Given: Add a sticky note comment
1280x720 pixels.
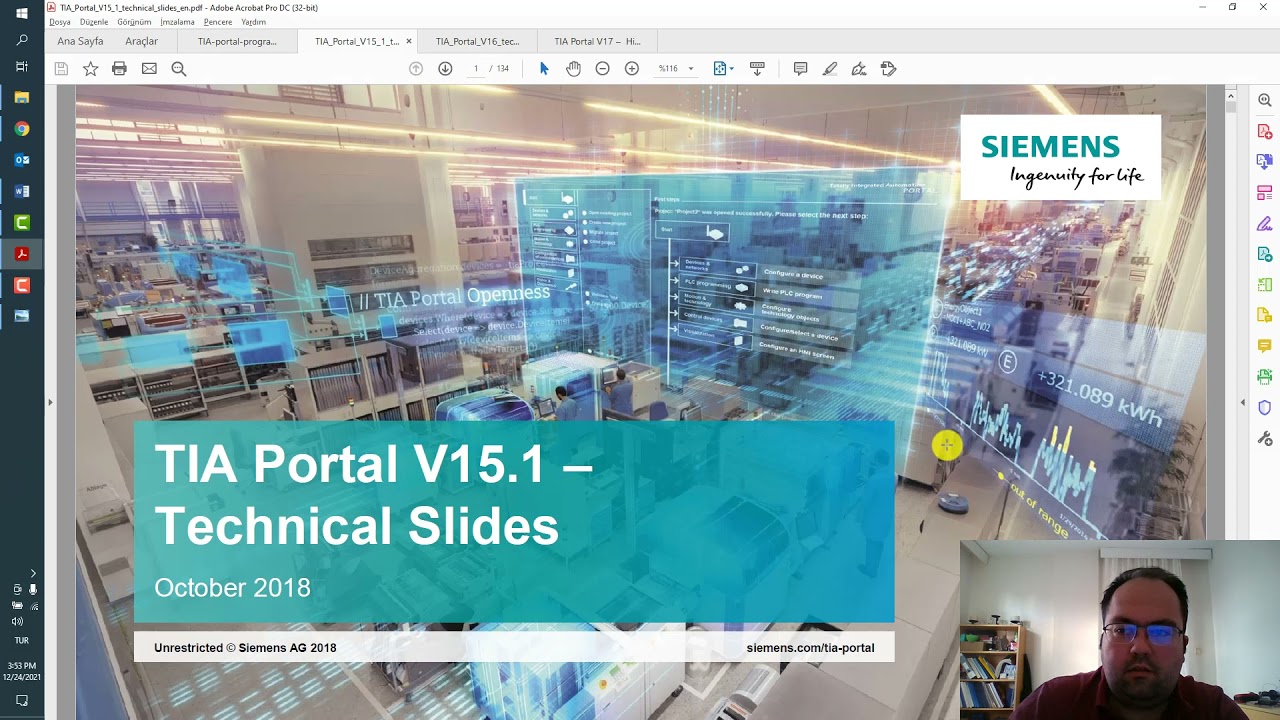Looking at the screenshot, I should pos(800,69).
